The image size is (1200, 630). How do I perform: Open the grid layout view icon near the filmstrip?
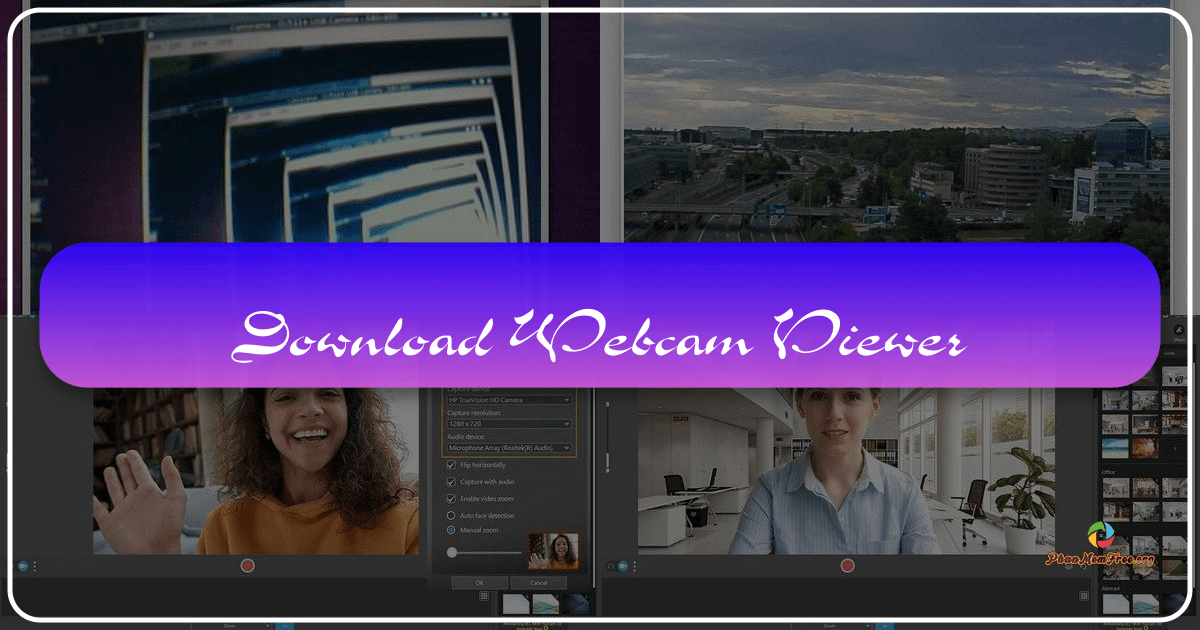(483, 597)
